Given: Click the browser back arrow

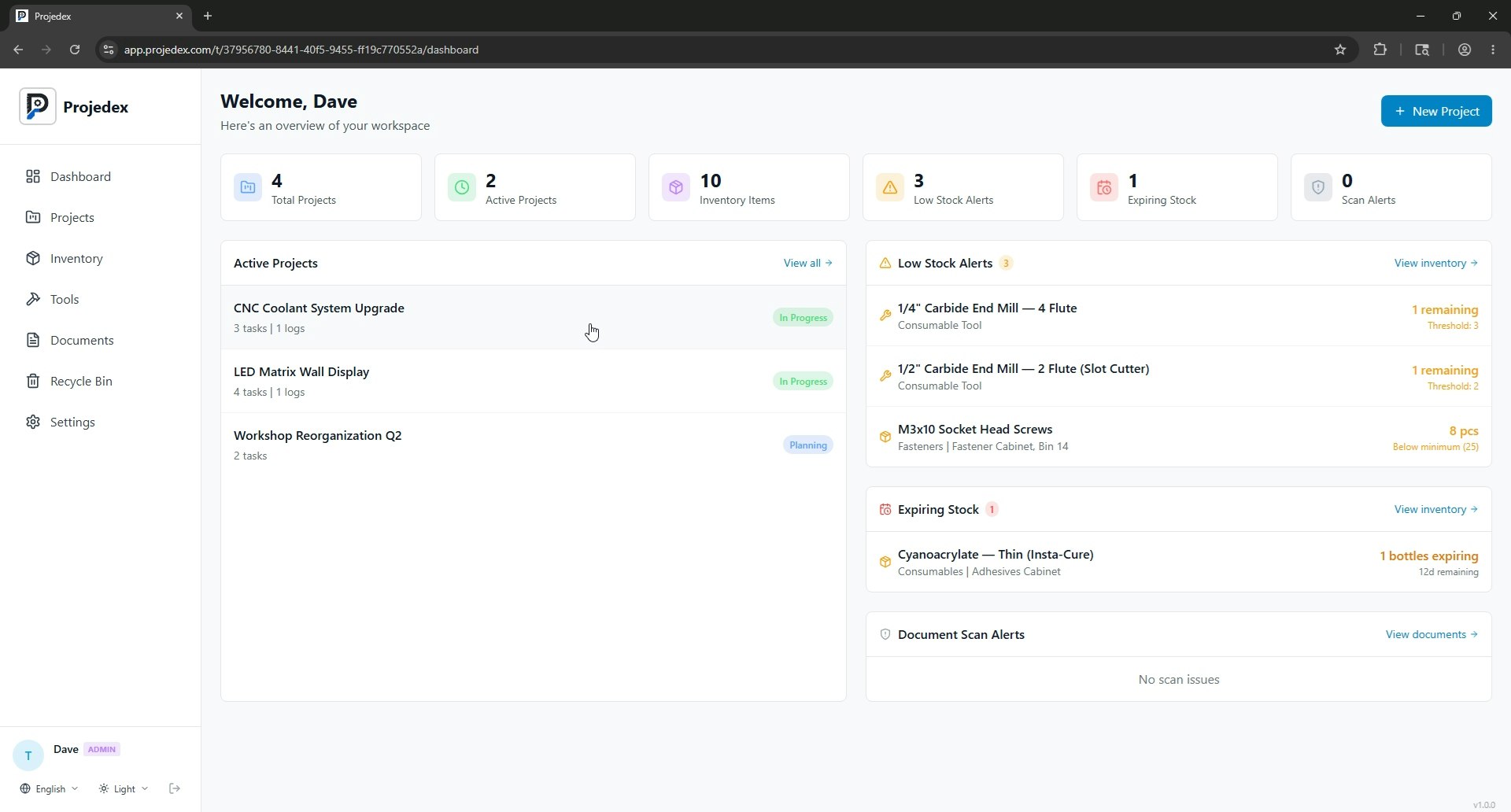Looking at the screenshot, I should tap(18, 50).
